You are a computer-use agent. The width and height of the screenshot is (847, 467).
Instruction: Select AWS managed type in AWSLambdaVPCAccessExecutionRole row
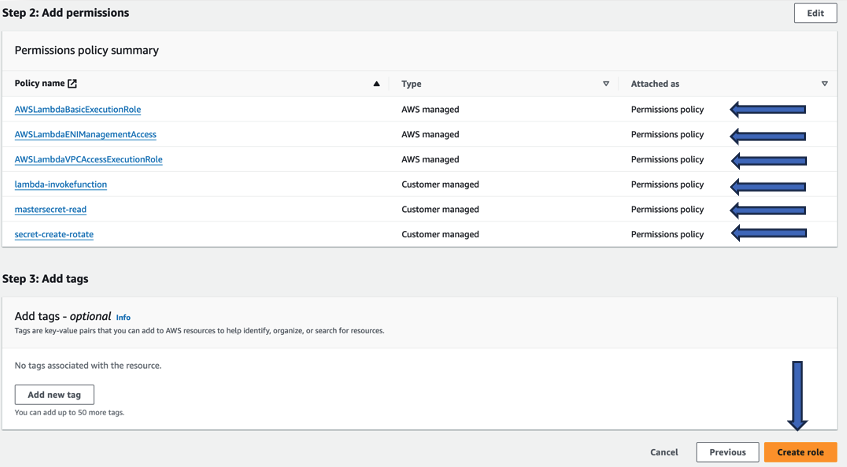pyautogui.click(x=430, y=159)
